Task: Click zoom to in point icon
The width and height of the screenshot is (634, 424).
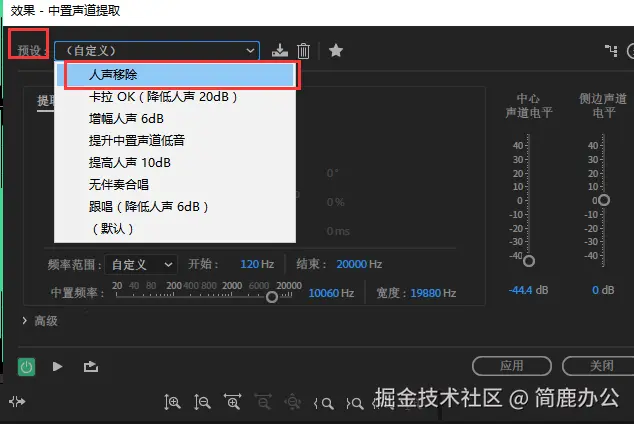Action: pos(323,403)
